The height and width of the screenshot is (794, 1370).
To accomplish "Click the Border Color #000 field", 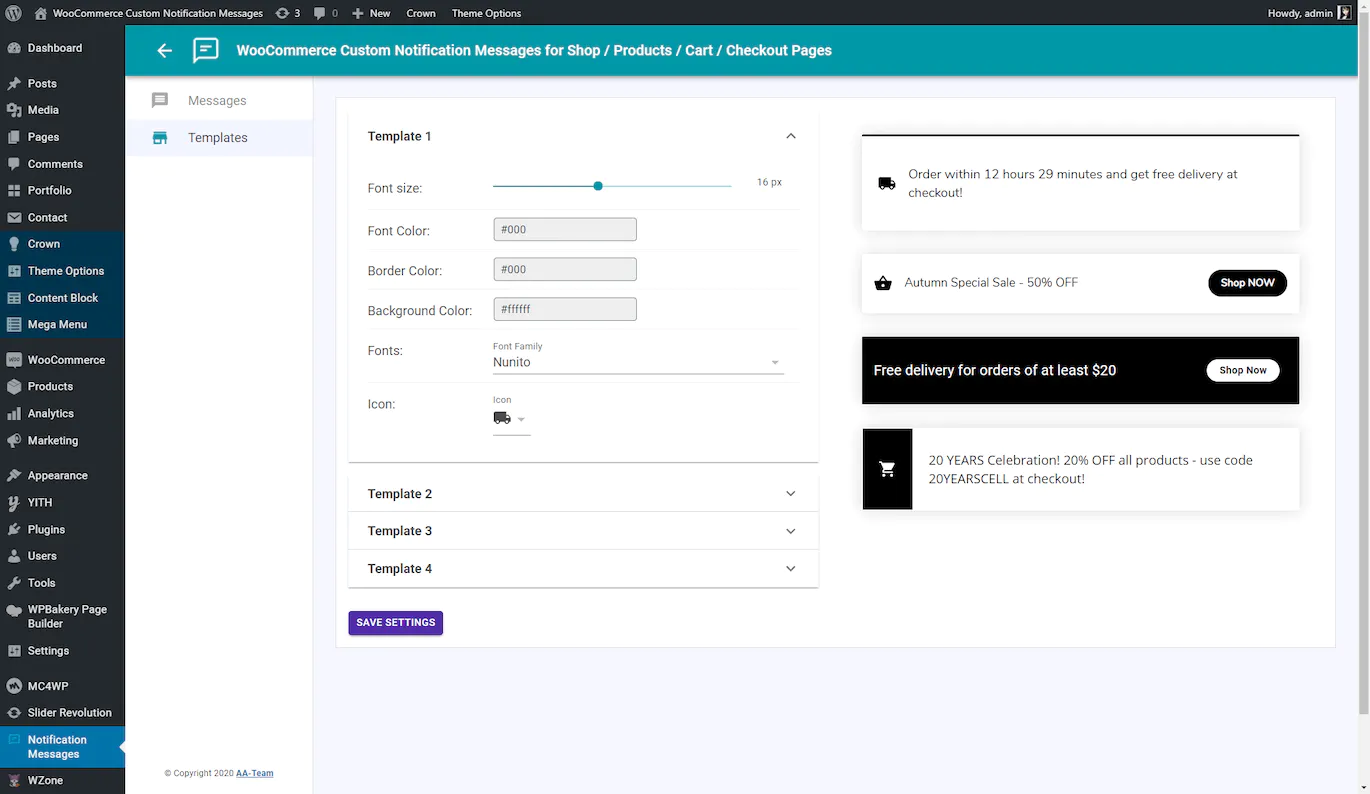I will (x=565, y=269).
